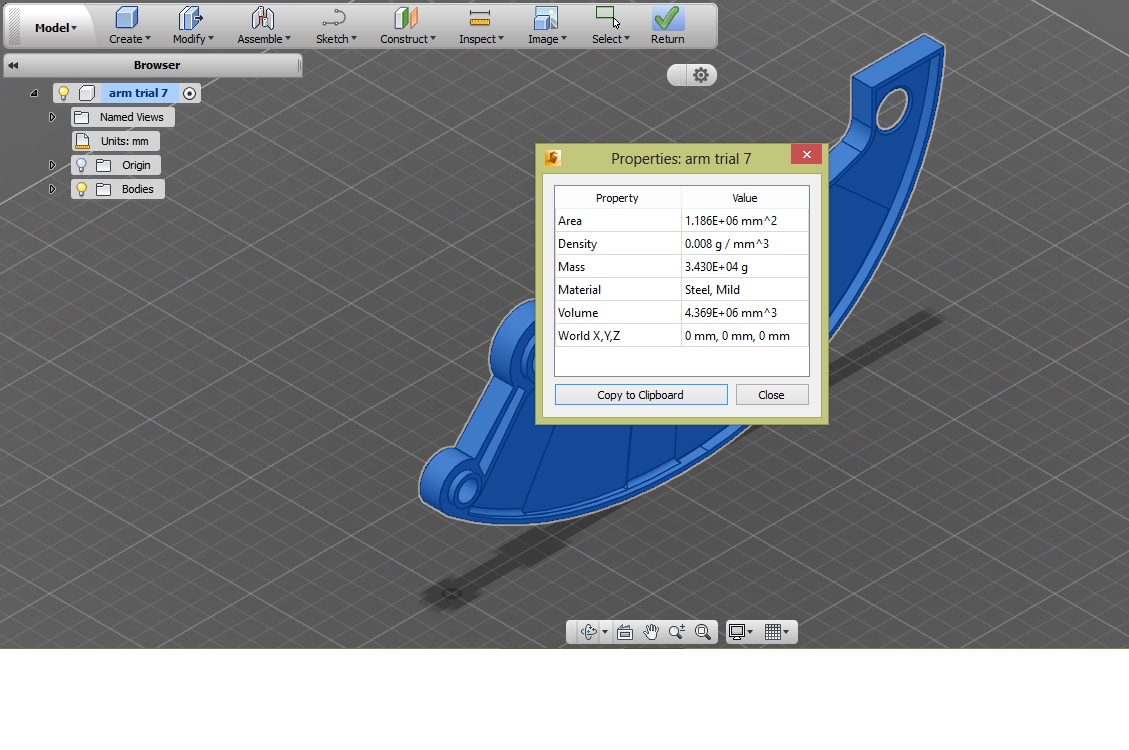Collapse the arm trial 7 tree node
The height and width of the screenshot is (750, 1129).
pos(33,93)
